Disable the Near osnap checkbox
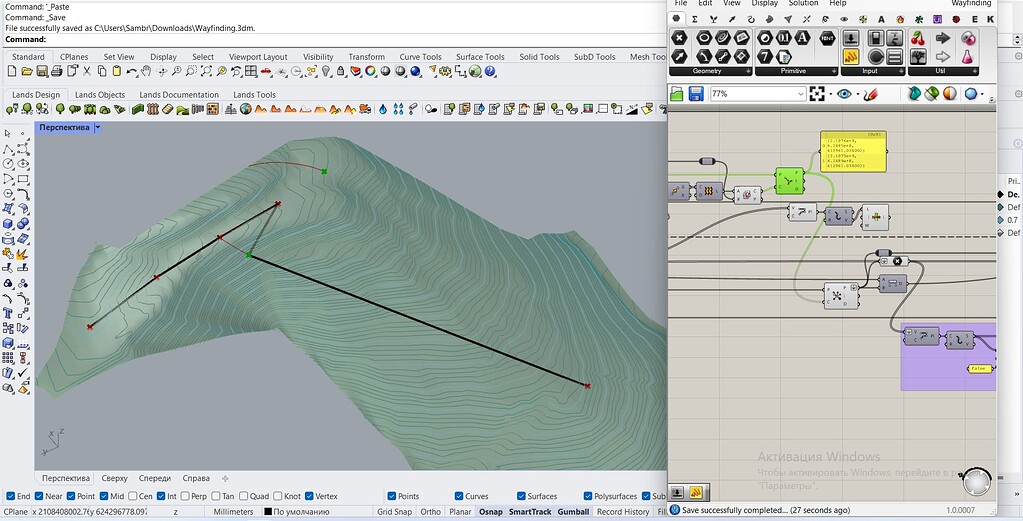The height and width of the screenshot is (521, 1023). point(39,496)
